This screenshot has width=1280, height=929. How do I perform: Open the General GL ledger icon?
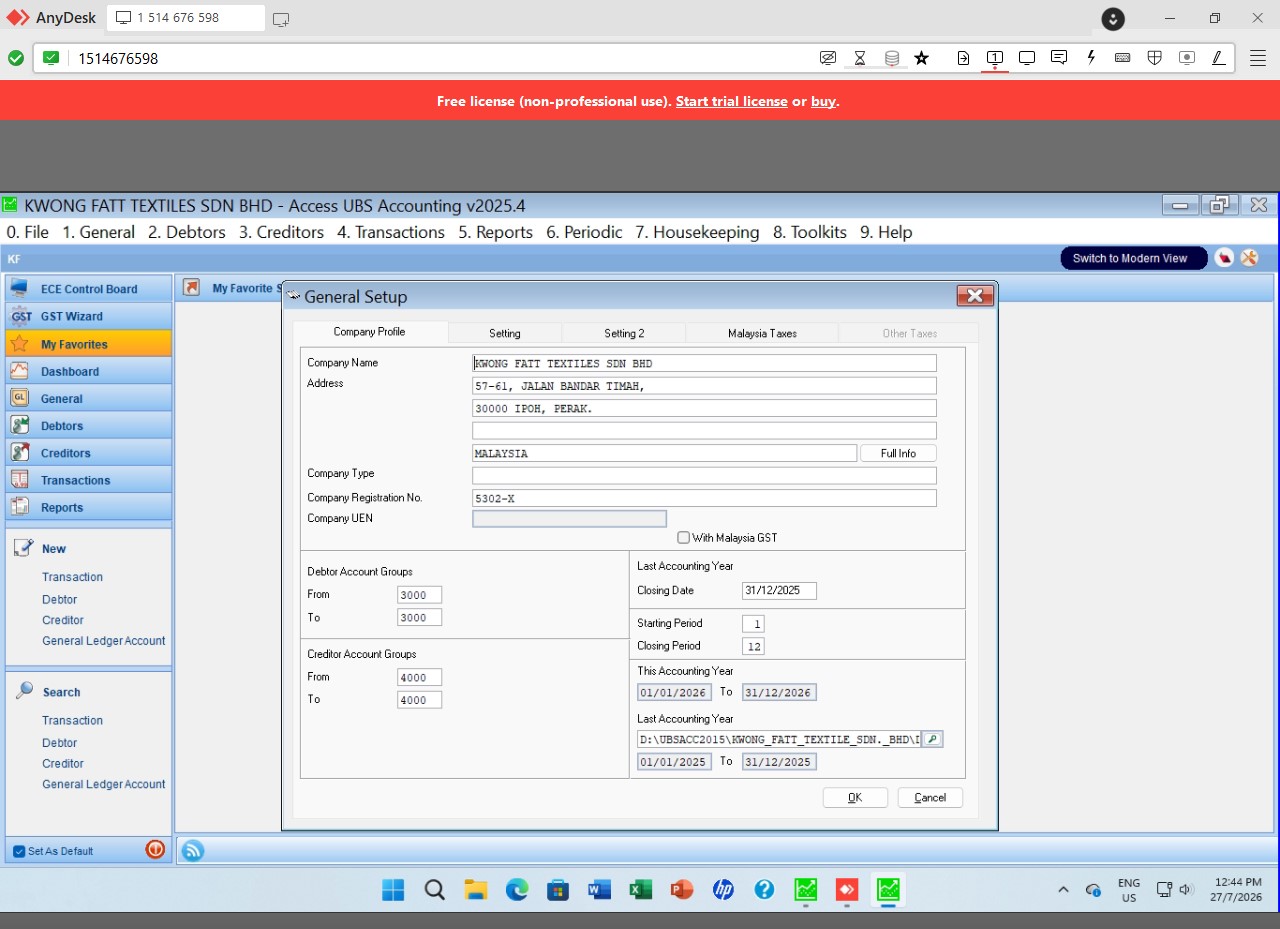19,397
